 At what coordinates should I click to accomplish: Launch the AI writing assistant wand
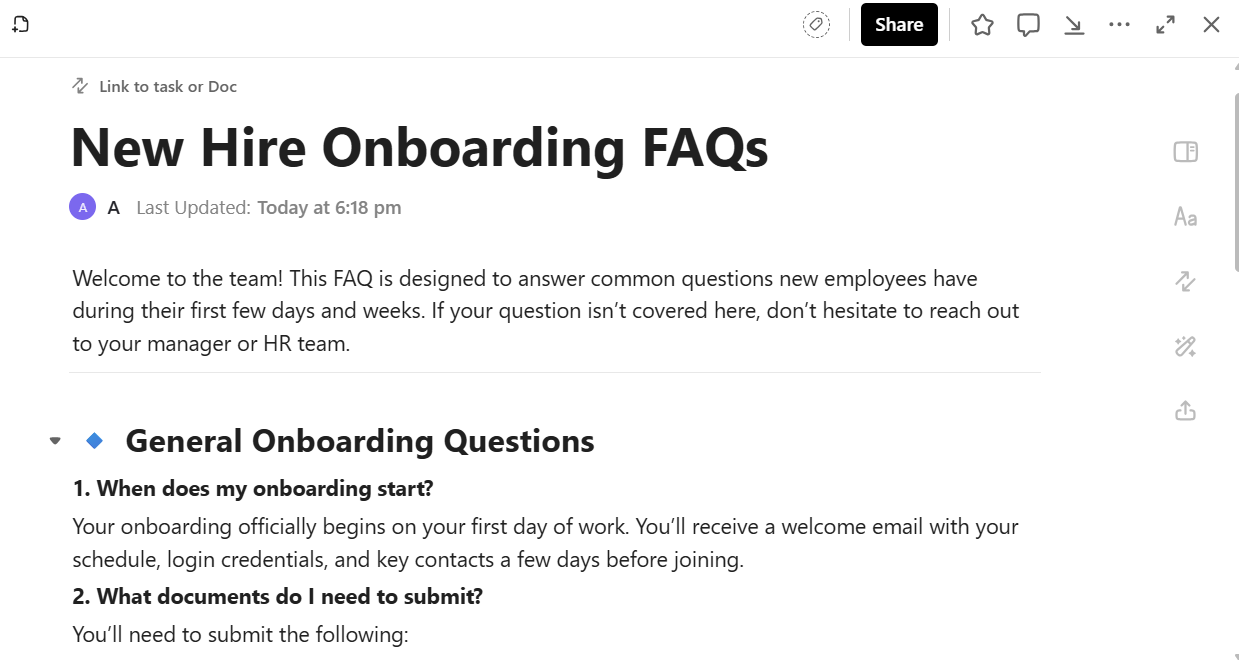point(1185,346)
